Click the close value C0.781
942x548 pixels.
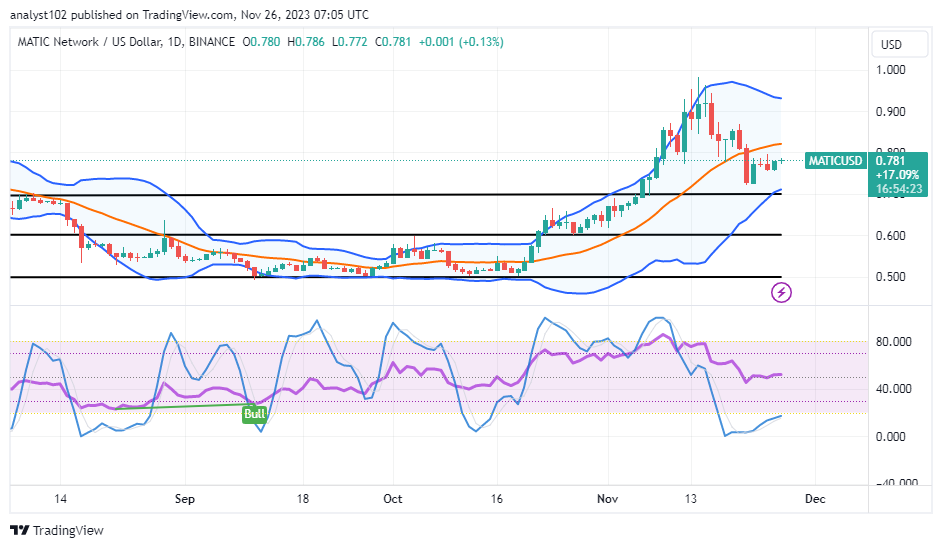coord(394,42)
